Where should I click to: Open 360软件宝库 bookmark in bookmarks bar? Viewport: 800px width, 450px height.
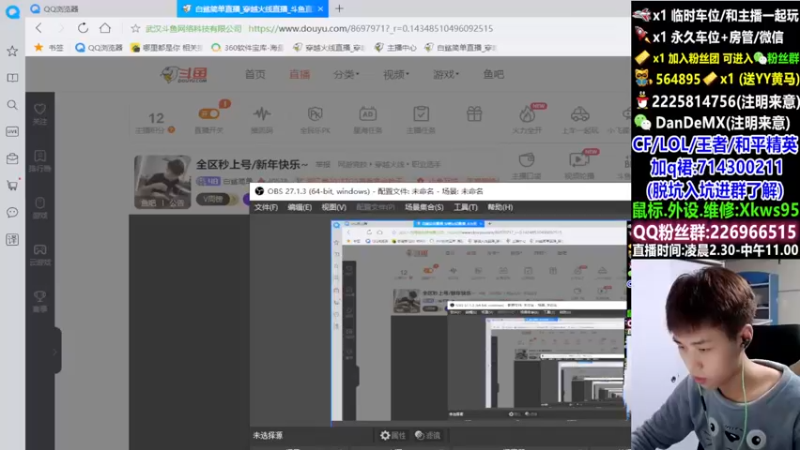coord(248,47)
